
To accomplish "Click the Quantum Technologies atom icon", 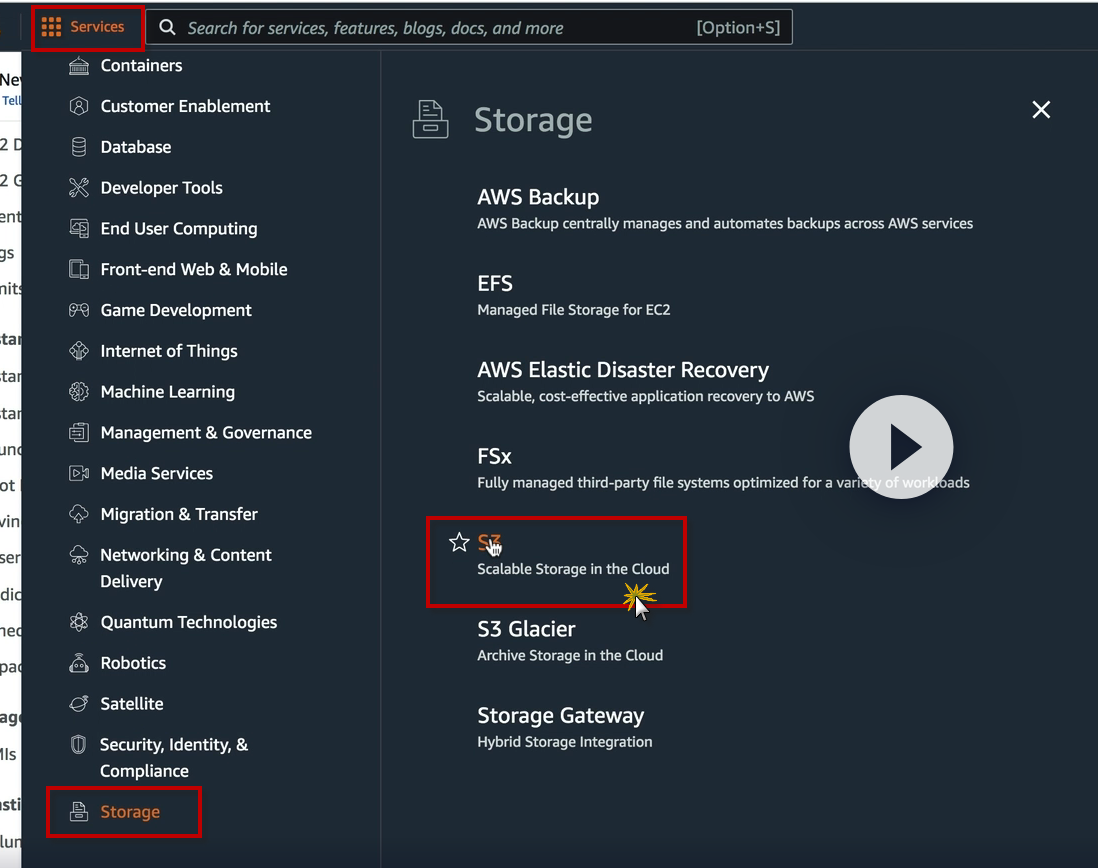I will [79, 622].
